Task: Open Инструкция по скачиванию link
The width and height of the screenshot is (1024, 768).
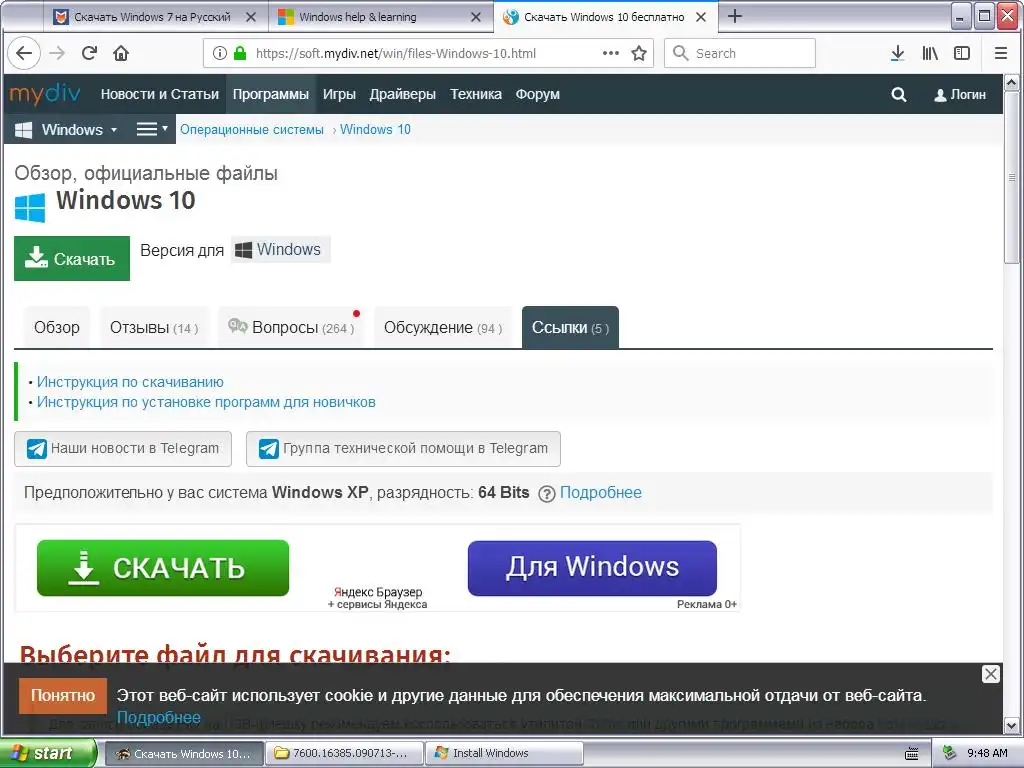Action: [130, 382]
